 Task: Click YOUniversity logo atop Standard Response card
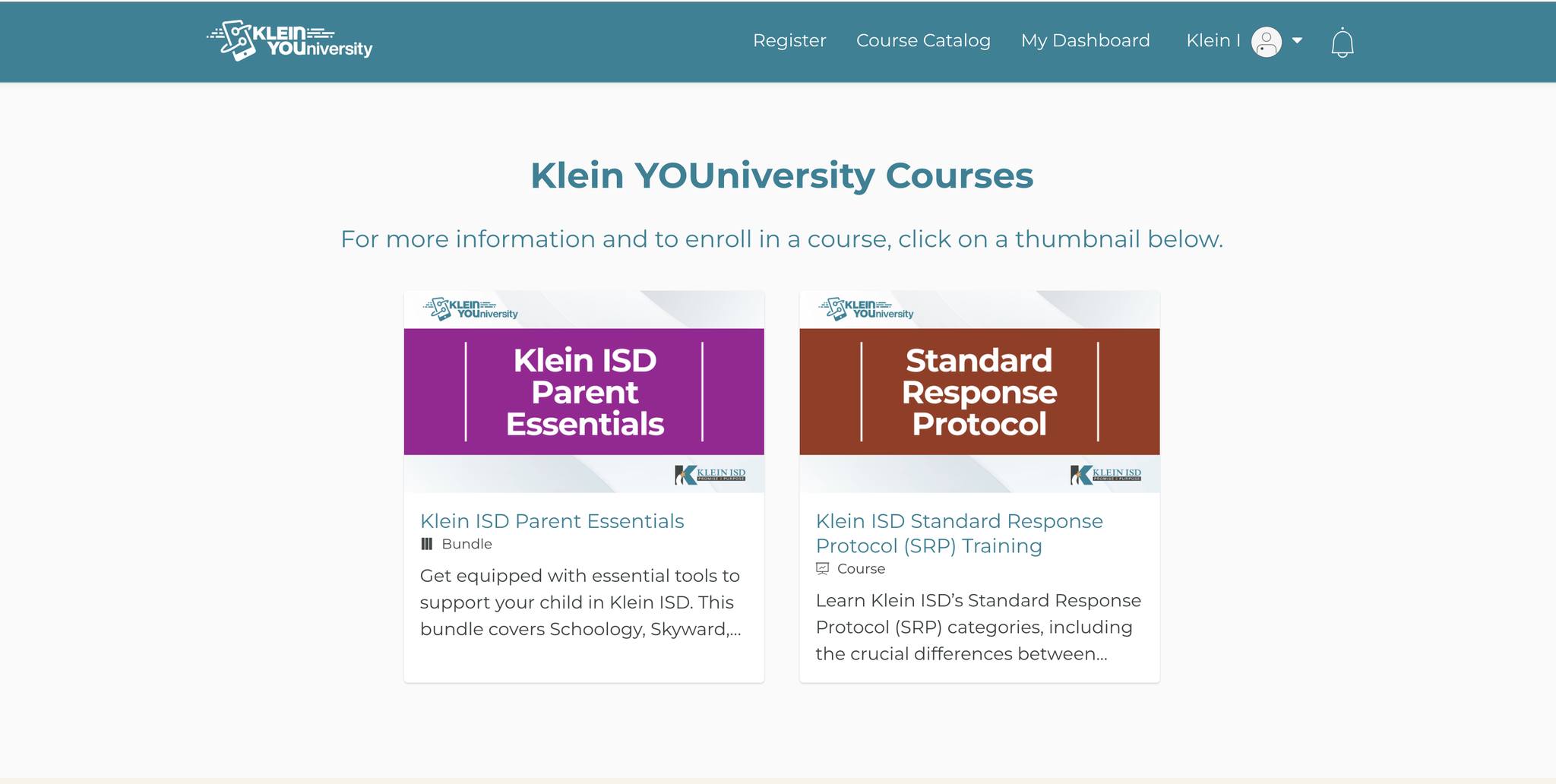[867, 309]
